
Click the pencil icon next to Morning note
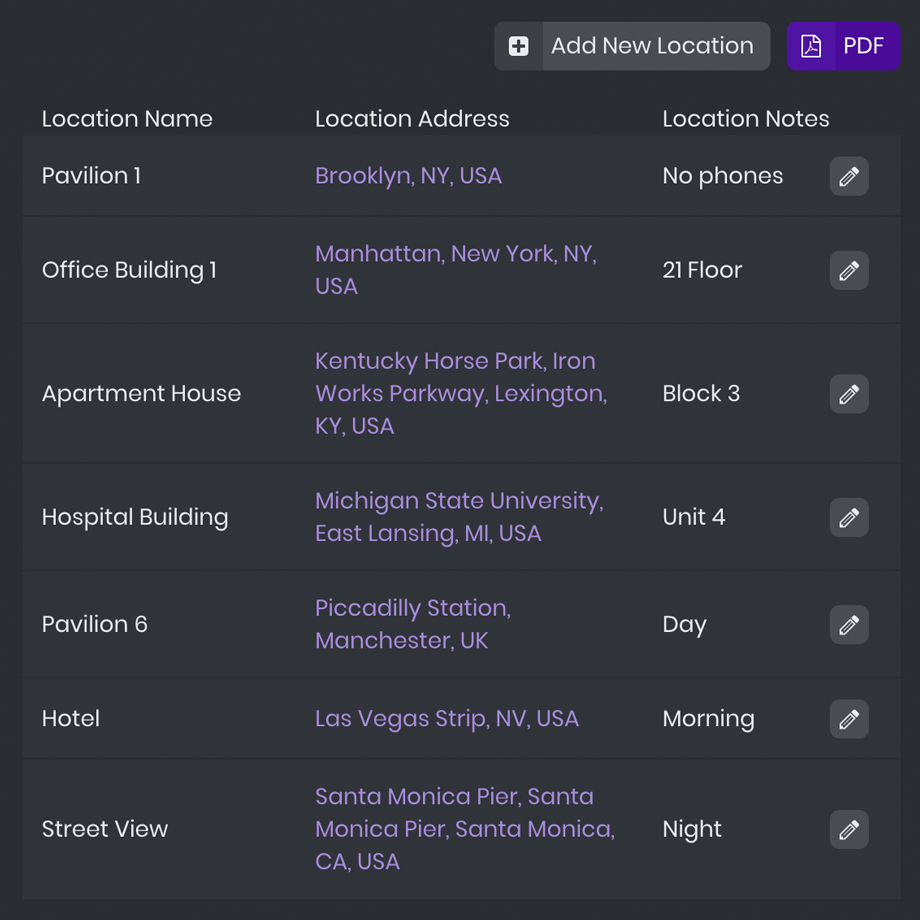click(849, 719)
